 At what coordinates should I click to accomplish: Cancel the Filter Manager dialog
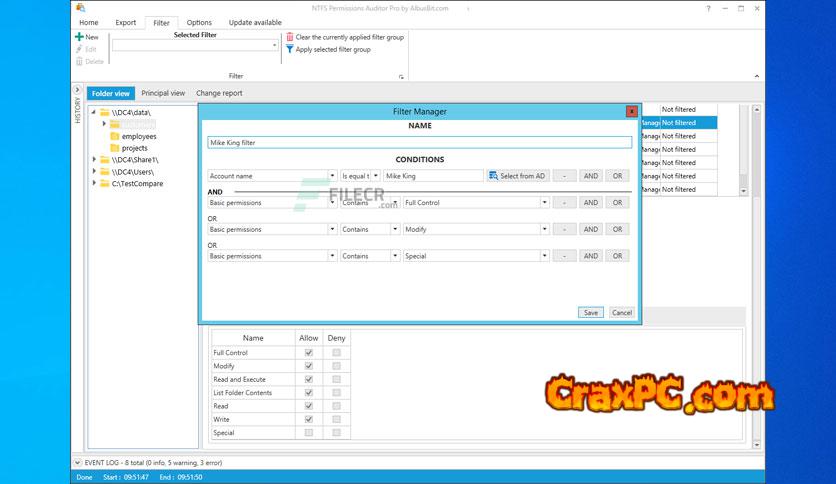[622, 313]
